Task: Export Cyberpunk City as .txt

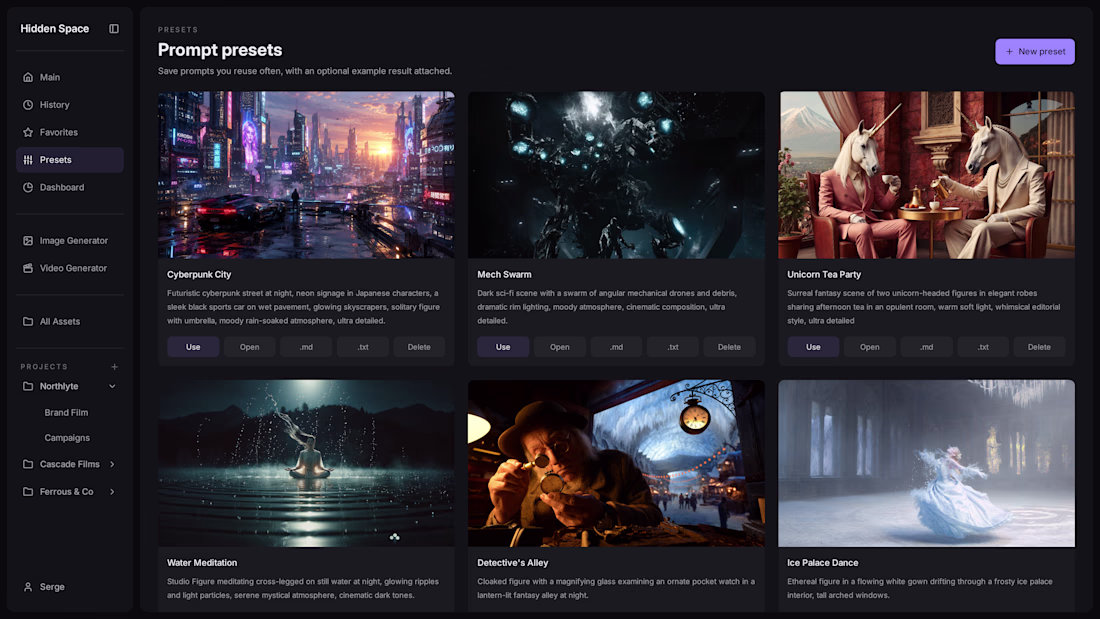Action: click(363, 347)
